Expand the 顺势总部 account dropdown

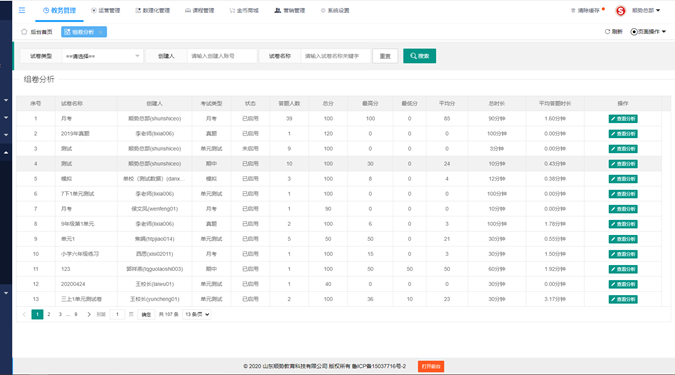[646, 10]
